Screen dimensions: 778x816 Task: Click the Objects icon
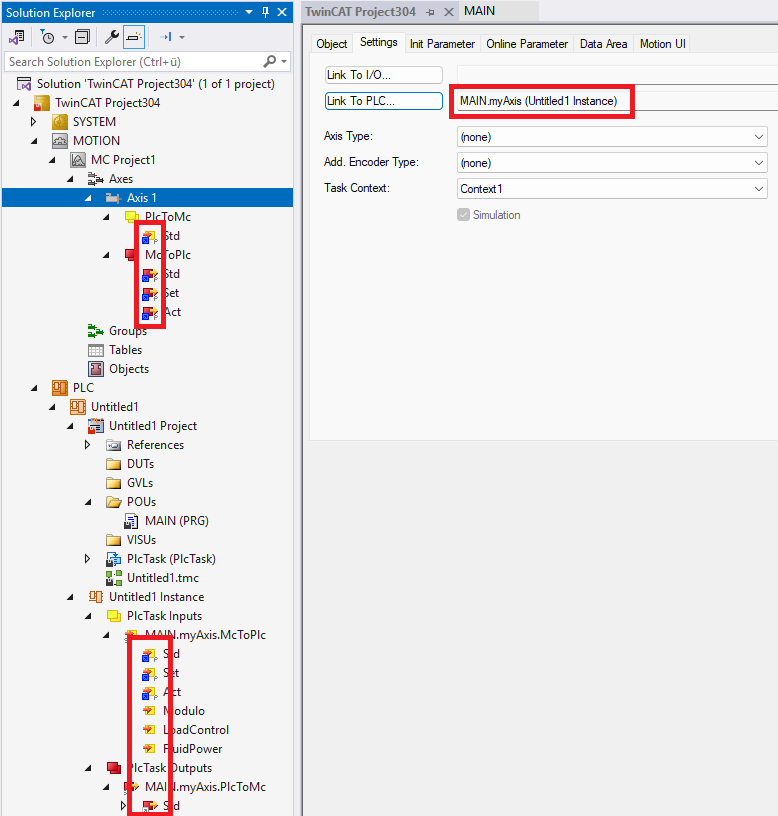[x=96, y=369]
